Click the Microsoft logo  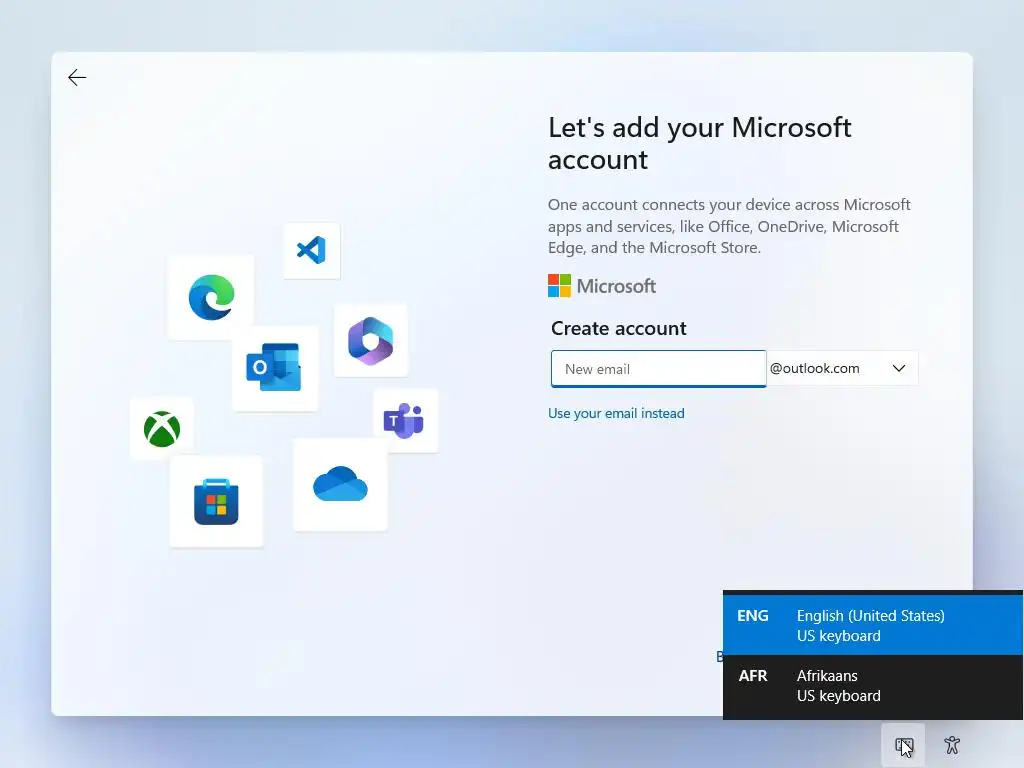pos(601,286)
